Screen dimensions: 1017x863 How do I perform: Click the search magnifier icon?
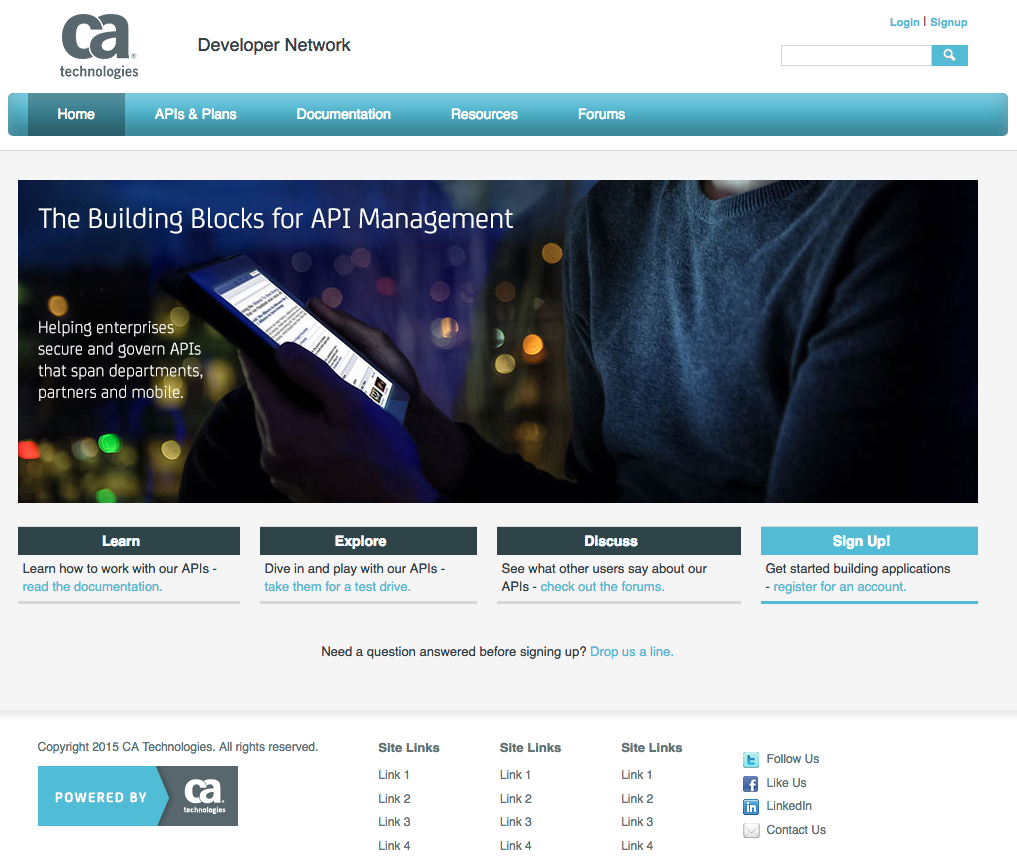tap(948, 55)
